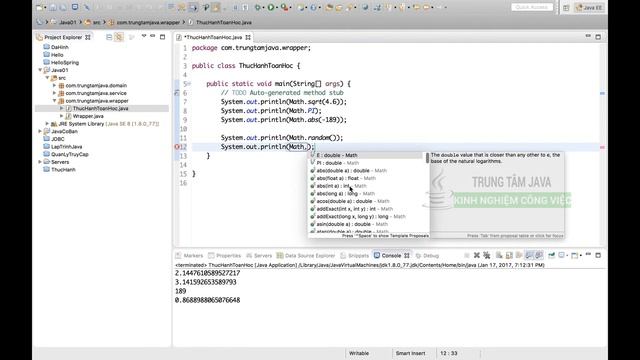Expand the Servers project node

click(x=40, y=162)
